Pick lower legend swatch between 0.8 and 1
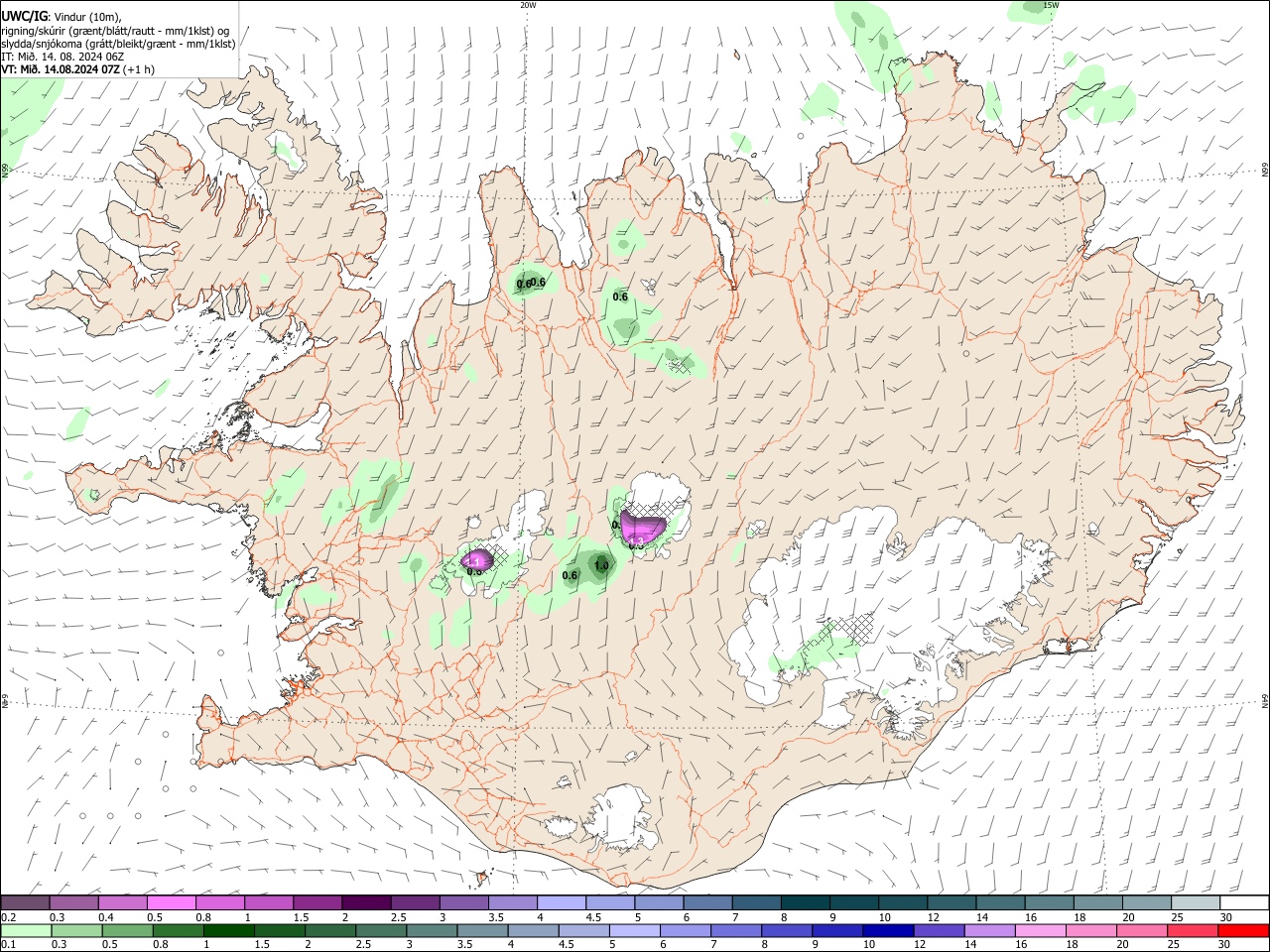The image size is (1270, 952). [x=179, y=930]
